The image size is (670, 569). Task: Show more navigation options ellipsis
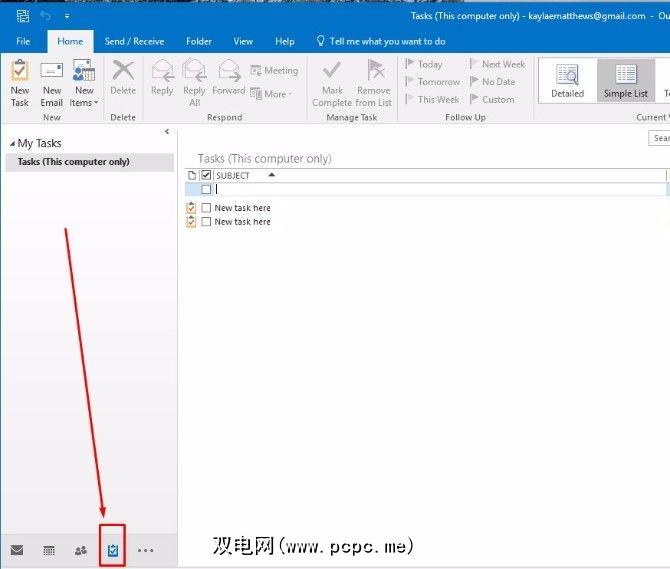click(x=145, y=550)
